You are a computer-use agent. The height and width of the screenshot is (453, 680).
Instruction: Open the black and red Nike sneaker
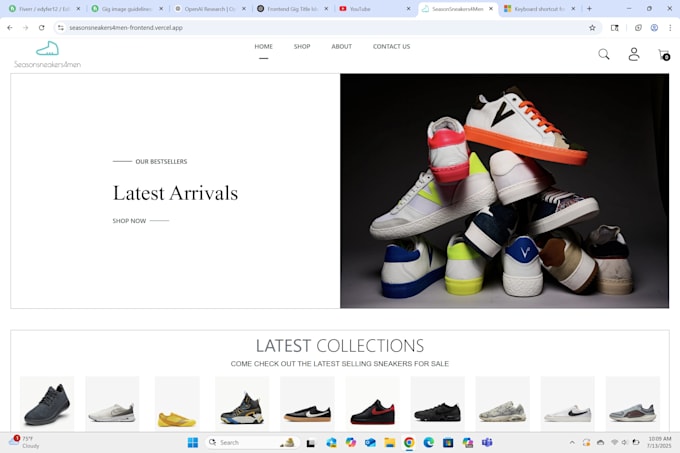point(372,403)
